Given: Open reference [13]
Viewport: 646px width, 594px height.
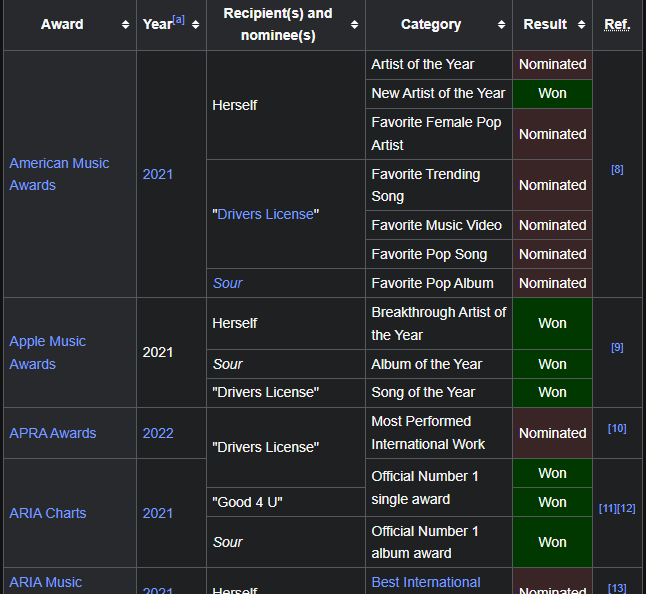Looking at the screenshot, I should pos(617,588).
